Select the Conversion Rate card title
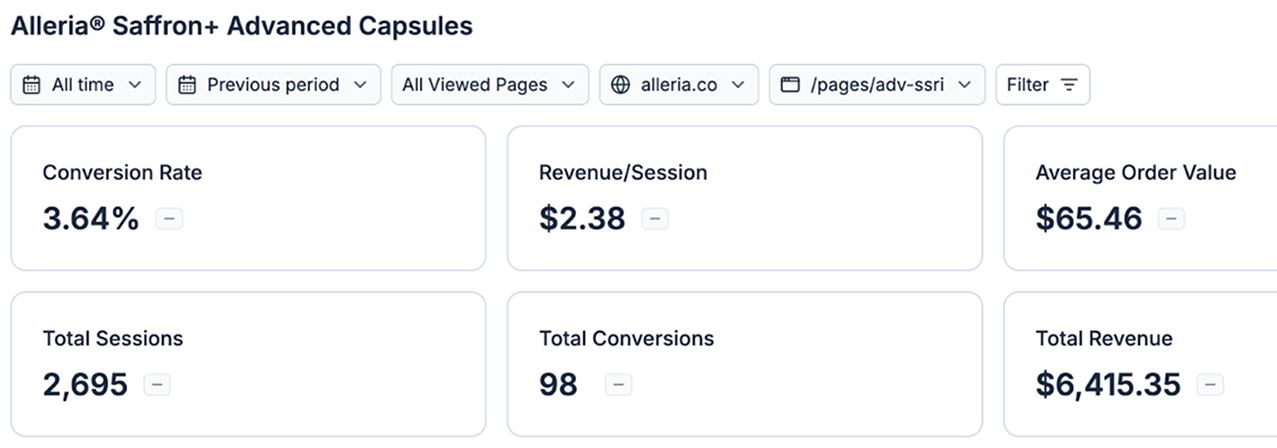1277x448 pixels. click(122, 173)
